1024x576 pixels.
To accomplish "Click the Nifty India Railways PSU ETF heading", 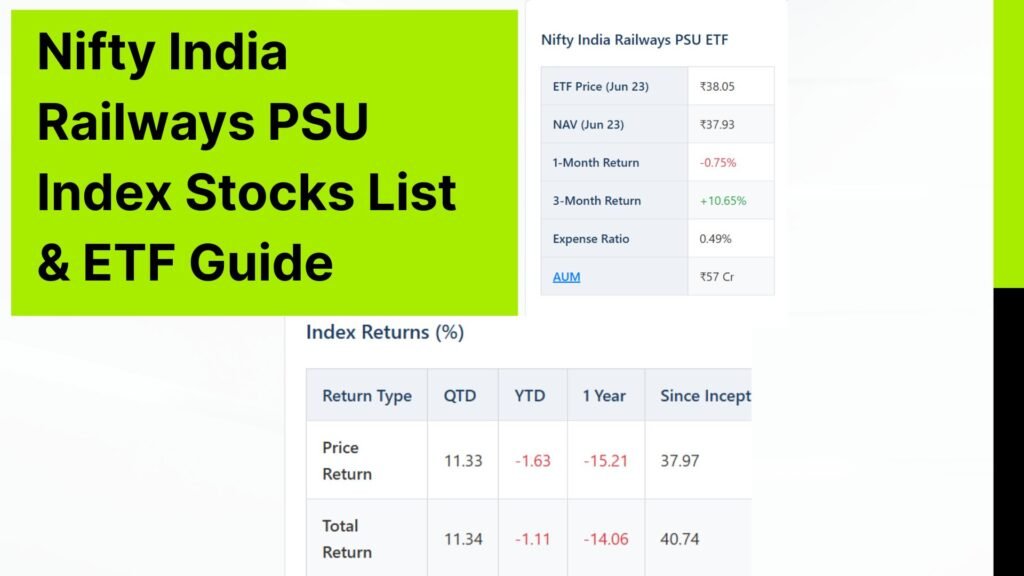I will [x=634, y=40].
